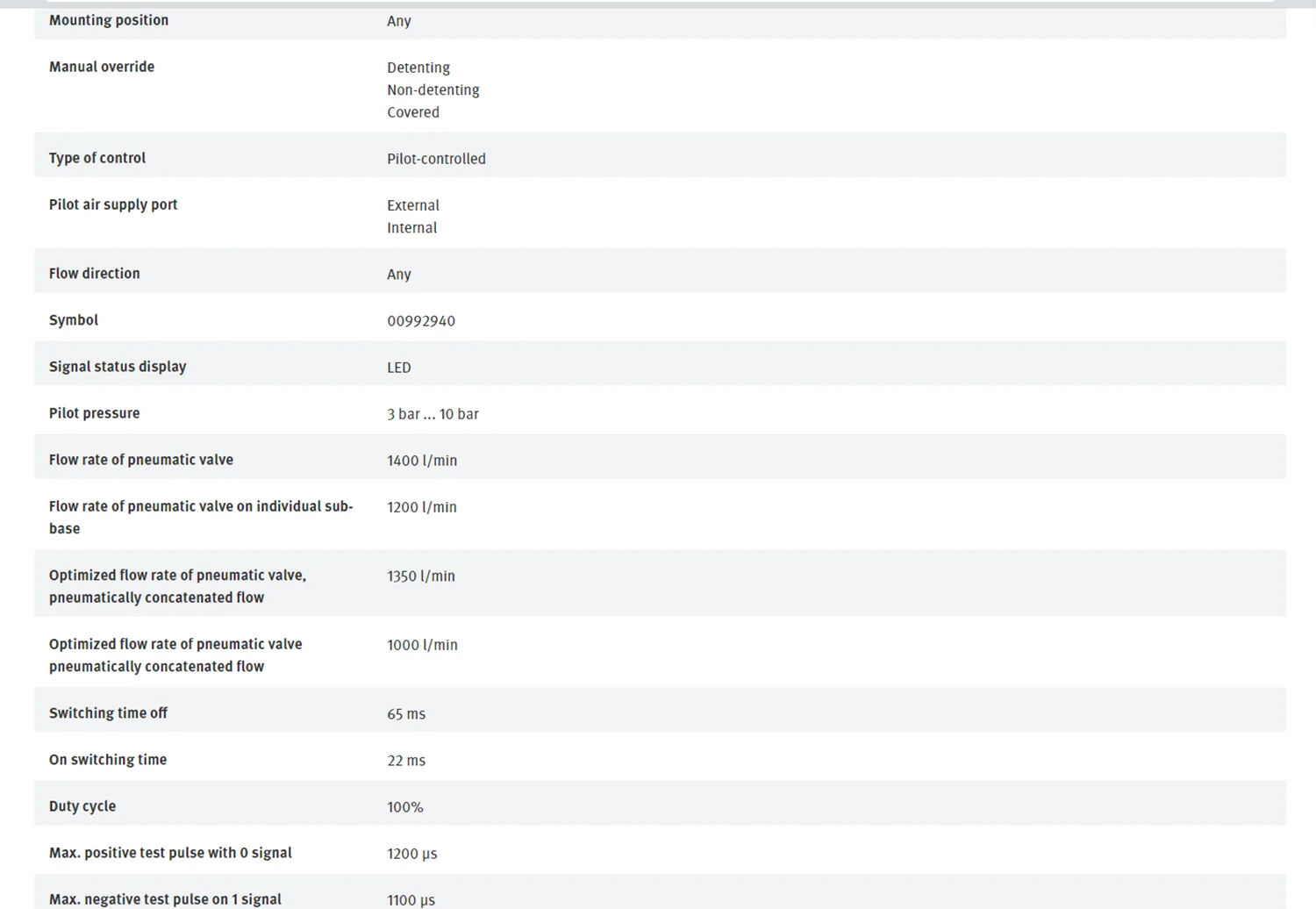This screenshot has width=1316, height=909.
Task: Click the 1350 l/min value
Action: [421, 576]
